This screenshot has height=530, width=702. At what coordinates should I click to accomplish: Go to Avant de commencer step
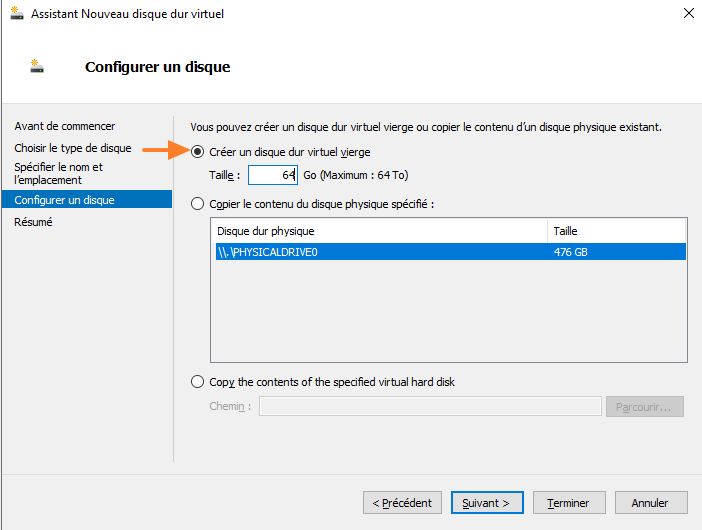point(65,126)
